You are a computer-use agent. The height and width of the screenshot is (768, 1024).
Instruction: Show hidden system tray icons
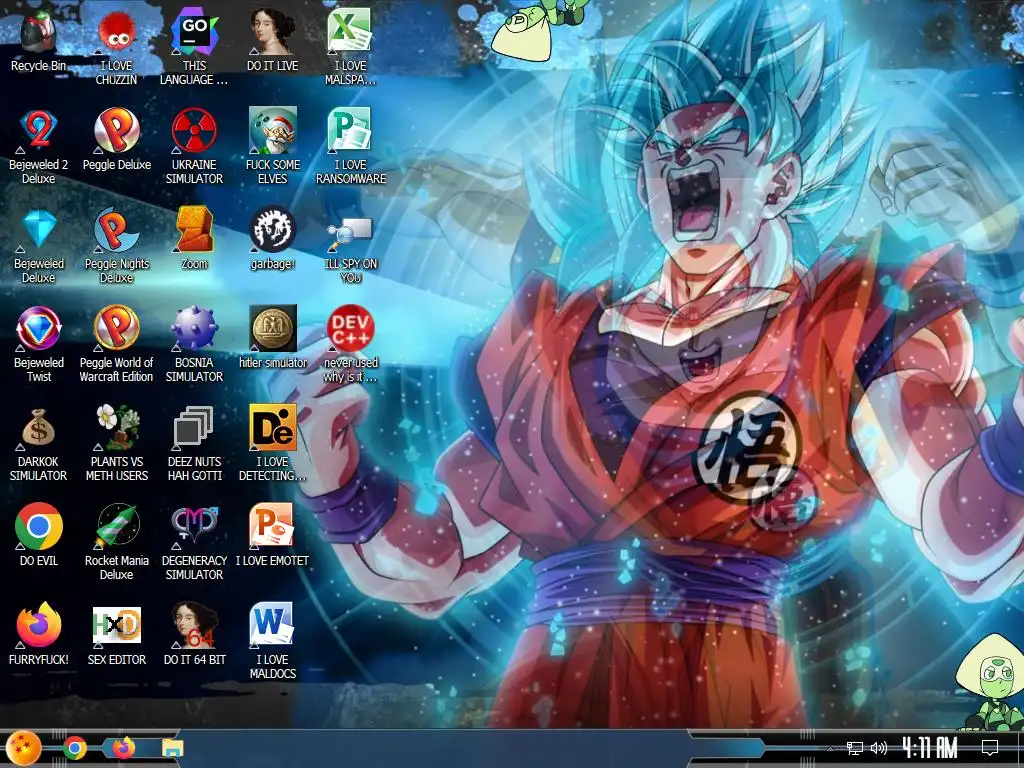coord(830,748)
